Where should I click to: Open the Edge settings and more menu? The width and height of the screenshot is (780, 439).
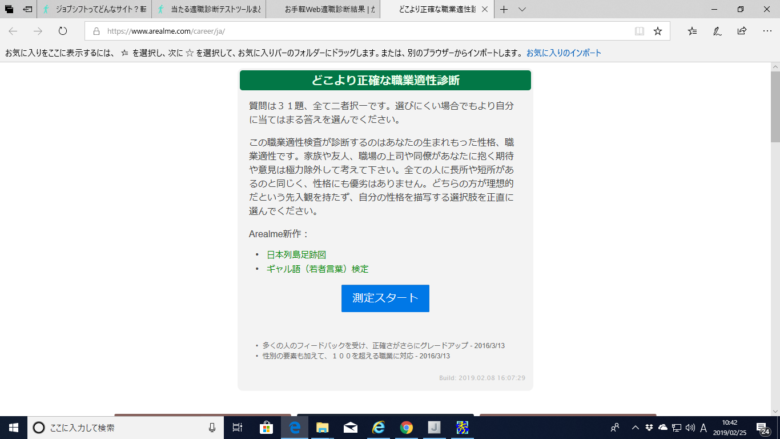767,31
